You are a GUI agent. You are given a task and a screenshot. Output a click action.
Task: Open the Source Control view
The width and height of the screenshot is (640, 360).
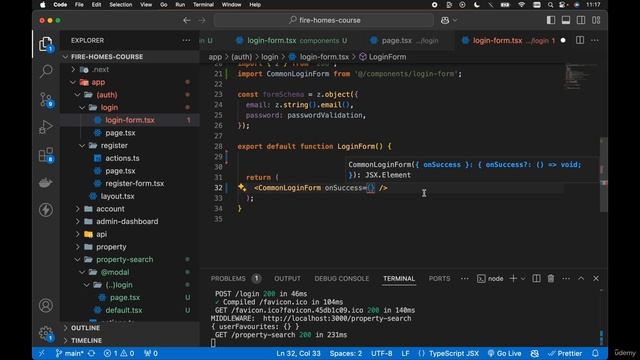pos(46,100)
